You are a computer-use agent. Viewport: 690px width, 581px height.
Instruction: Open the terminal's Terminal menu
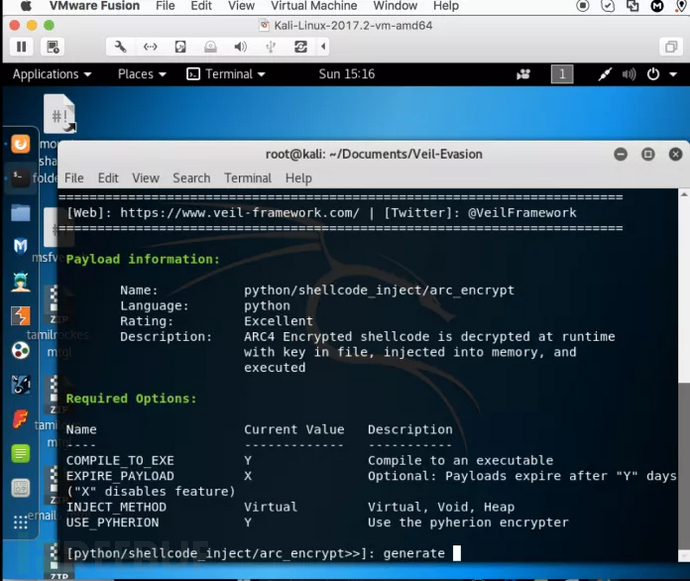(x=248, y=178)
